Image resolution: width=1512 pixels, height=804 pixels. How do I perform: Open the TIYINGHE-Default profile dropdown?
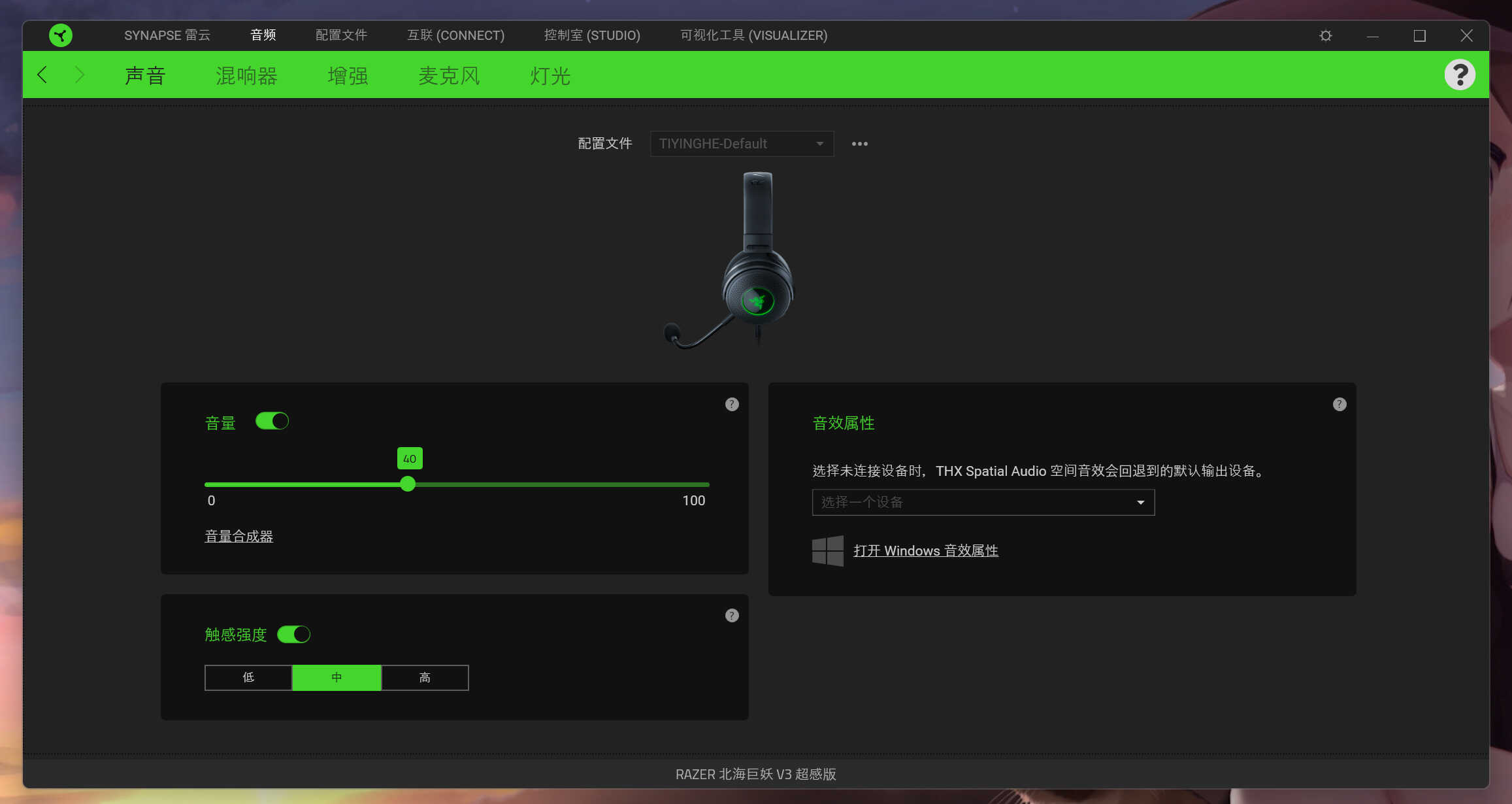(x=742, y=144)
